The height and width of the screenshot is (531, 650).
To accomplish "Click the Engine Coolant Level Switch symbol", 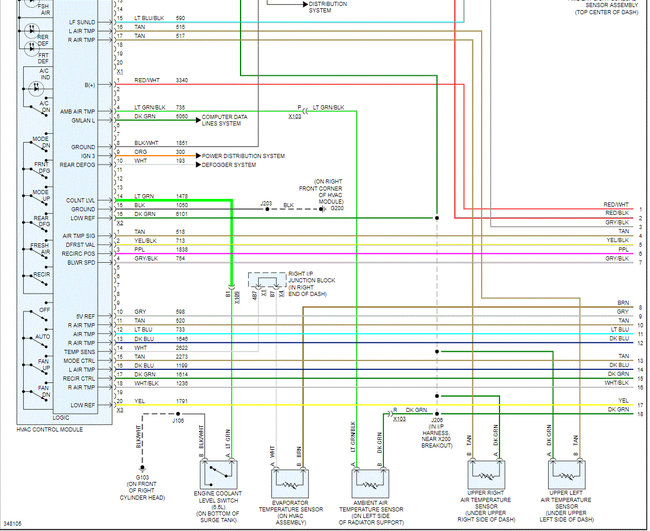I will (x=218, y=475).
